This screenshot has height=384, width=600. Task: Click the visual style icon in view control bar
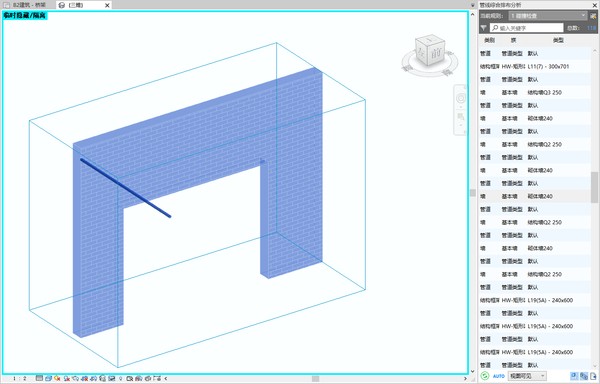48,378
